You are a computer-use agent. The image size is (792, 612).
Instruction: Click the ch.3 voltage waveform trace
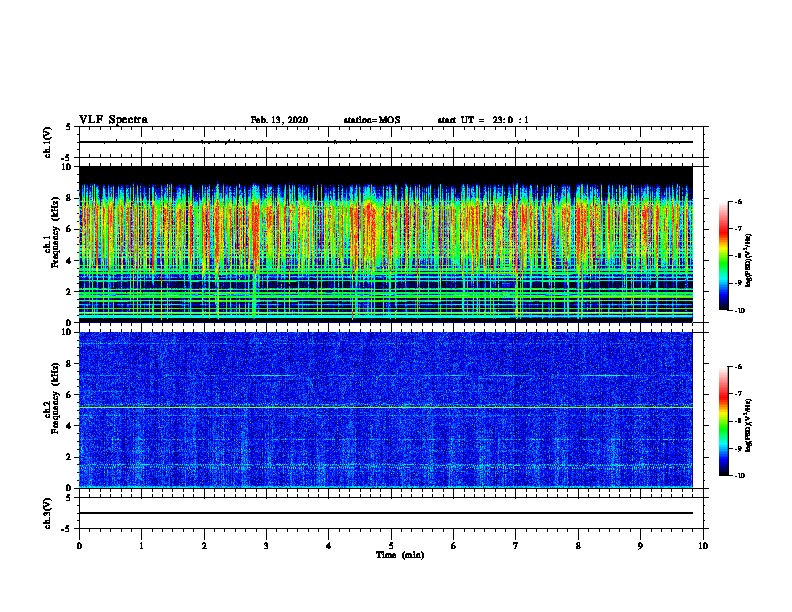coord(386,513)
